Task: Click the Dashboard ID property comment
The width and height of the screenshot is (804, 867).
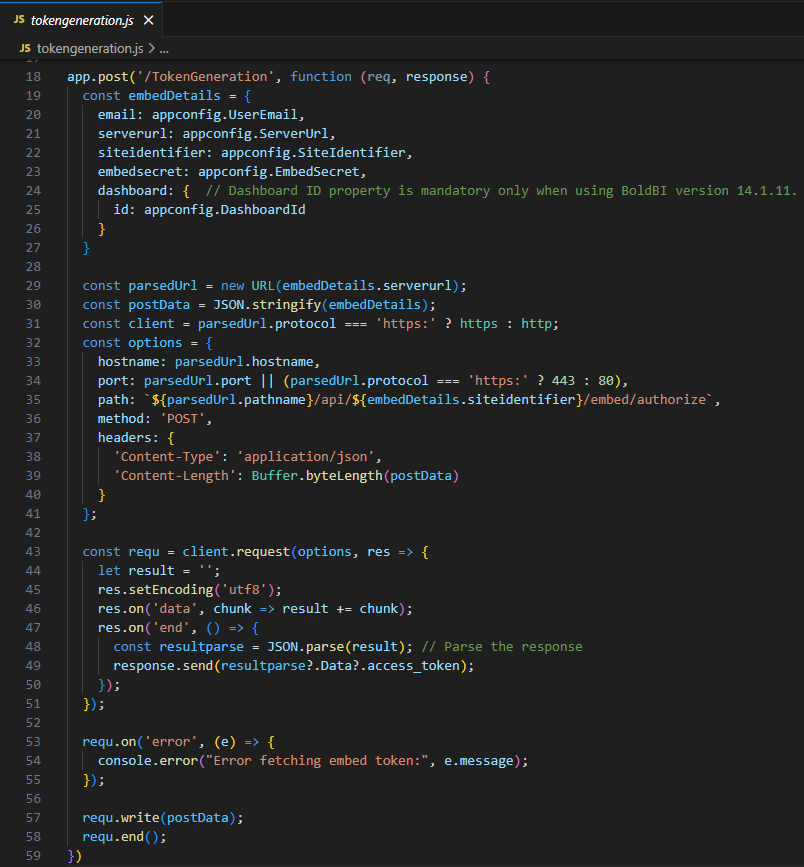Action: [500, 191]
